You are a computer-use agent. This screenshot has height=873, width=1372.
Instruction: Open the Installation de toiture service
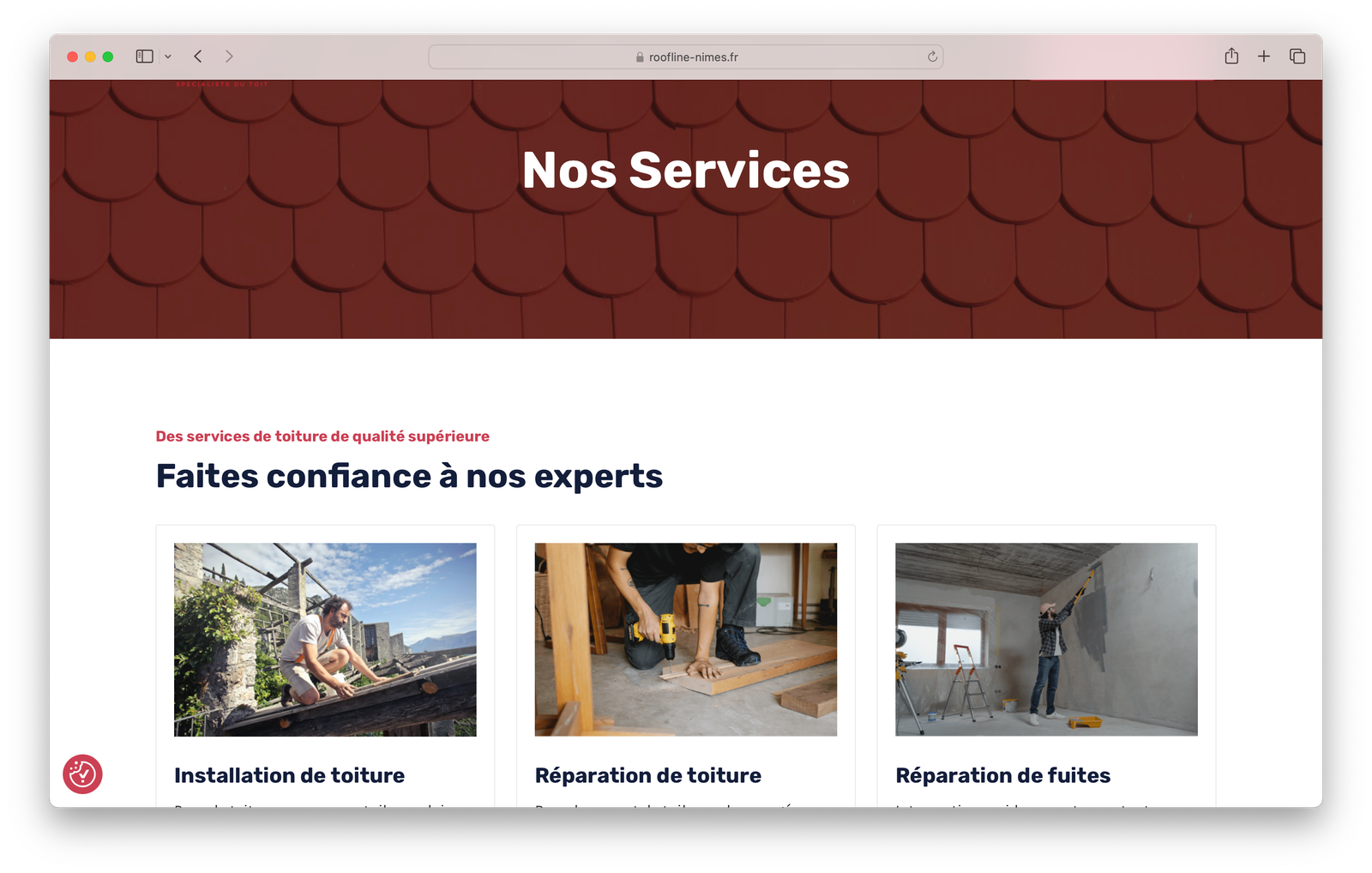[289, 775]
